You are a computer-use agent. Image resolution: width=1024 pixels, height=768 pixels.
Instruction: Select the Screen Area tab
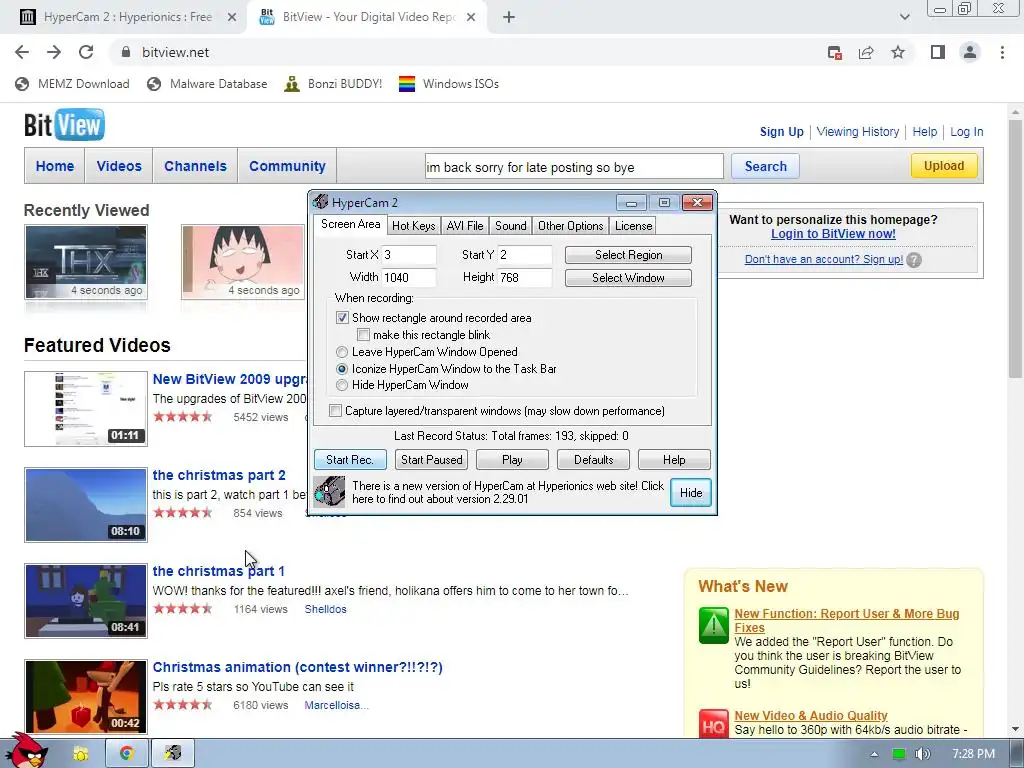click(351, 224)
